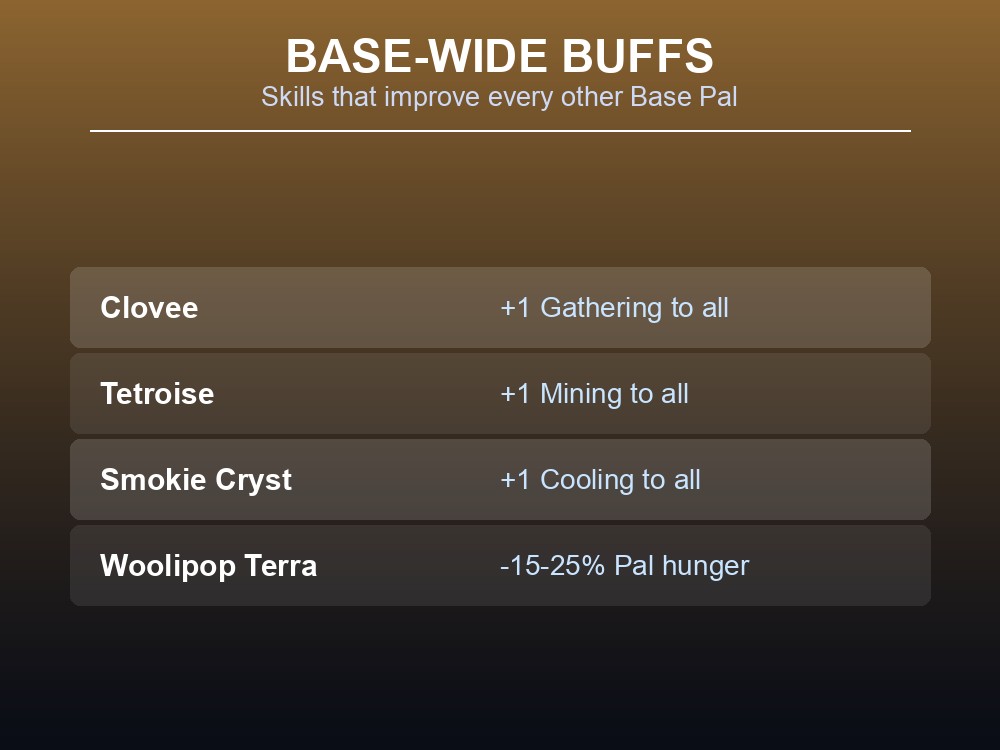The height and width of the screenshot is (750, 1000).
Task: Click the word BUFFS in the title
Action: tap(638, 56)
